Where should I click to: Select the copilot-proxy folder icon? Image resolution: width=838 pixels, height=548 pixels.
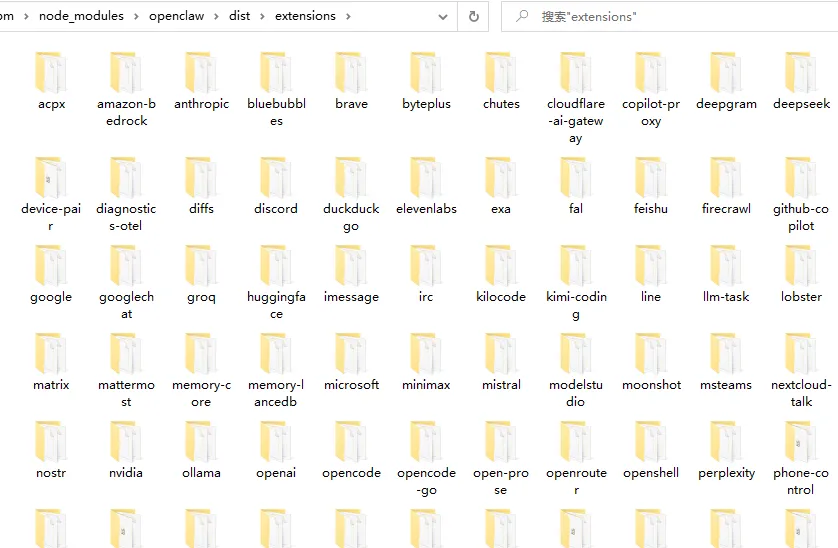point(651,72)
